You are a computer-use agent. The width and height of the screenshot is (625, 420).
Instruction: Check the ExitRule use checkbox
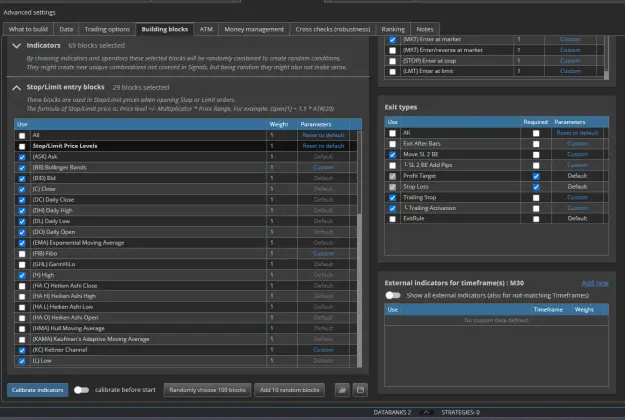[393, 219]
